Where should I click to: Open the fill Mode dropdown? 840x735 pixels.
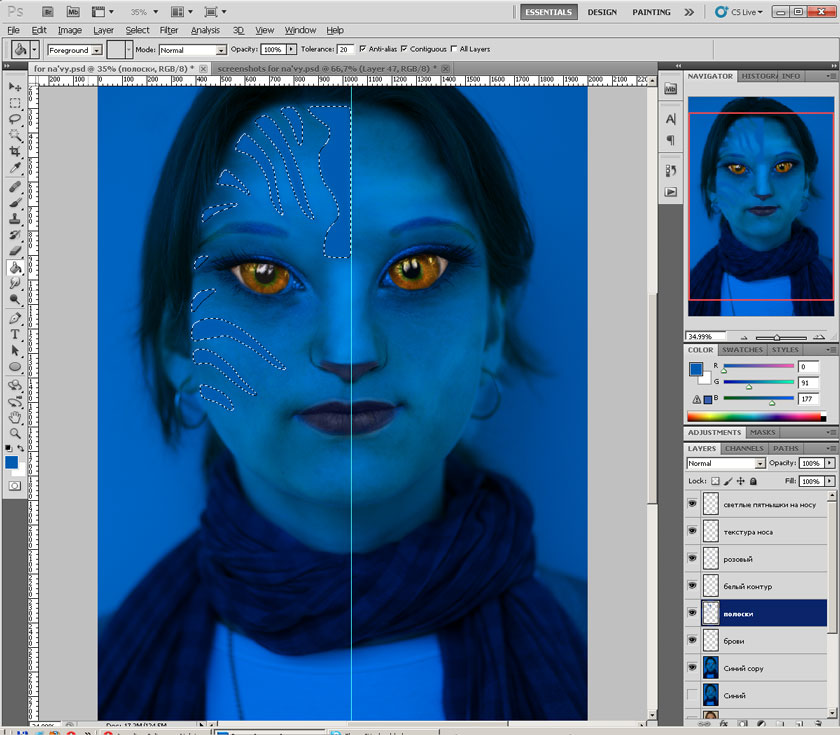coord(192,49)
